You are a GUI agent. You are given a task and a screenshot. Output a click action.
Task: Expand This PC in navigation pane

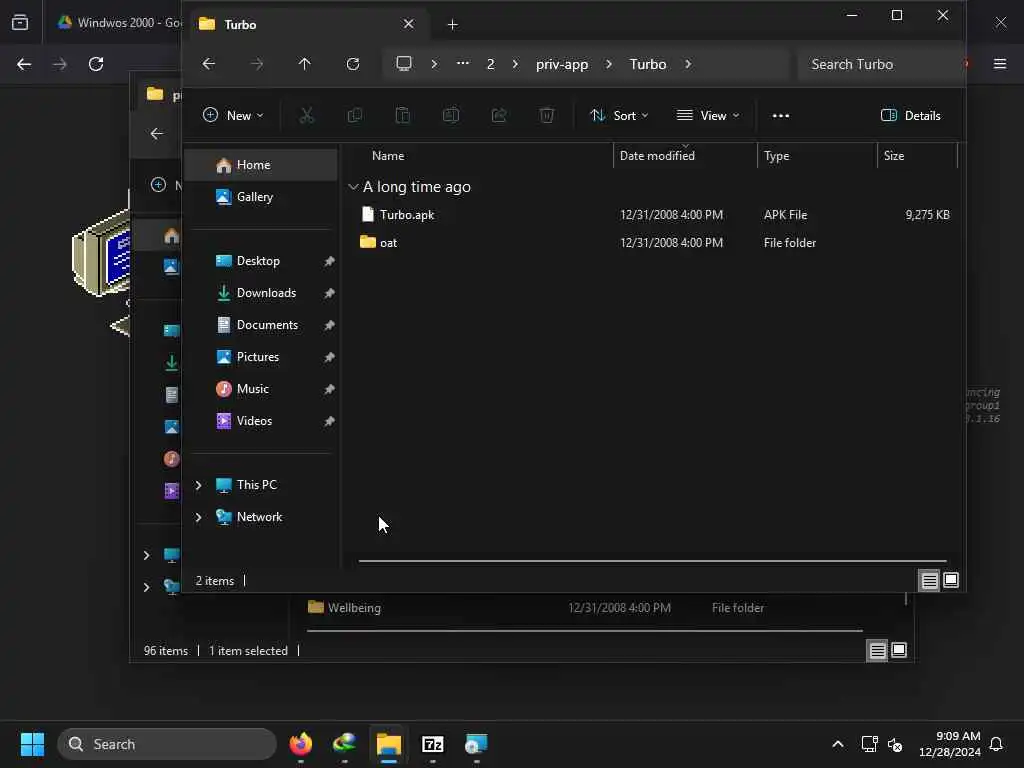click(199, 485)
